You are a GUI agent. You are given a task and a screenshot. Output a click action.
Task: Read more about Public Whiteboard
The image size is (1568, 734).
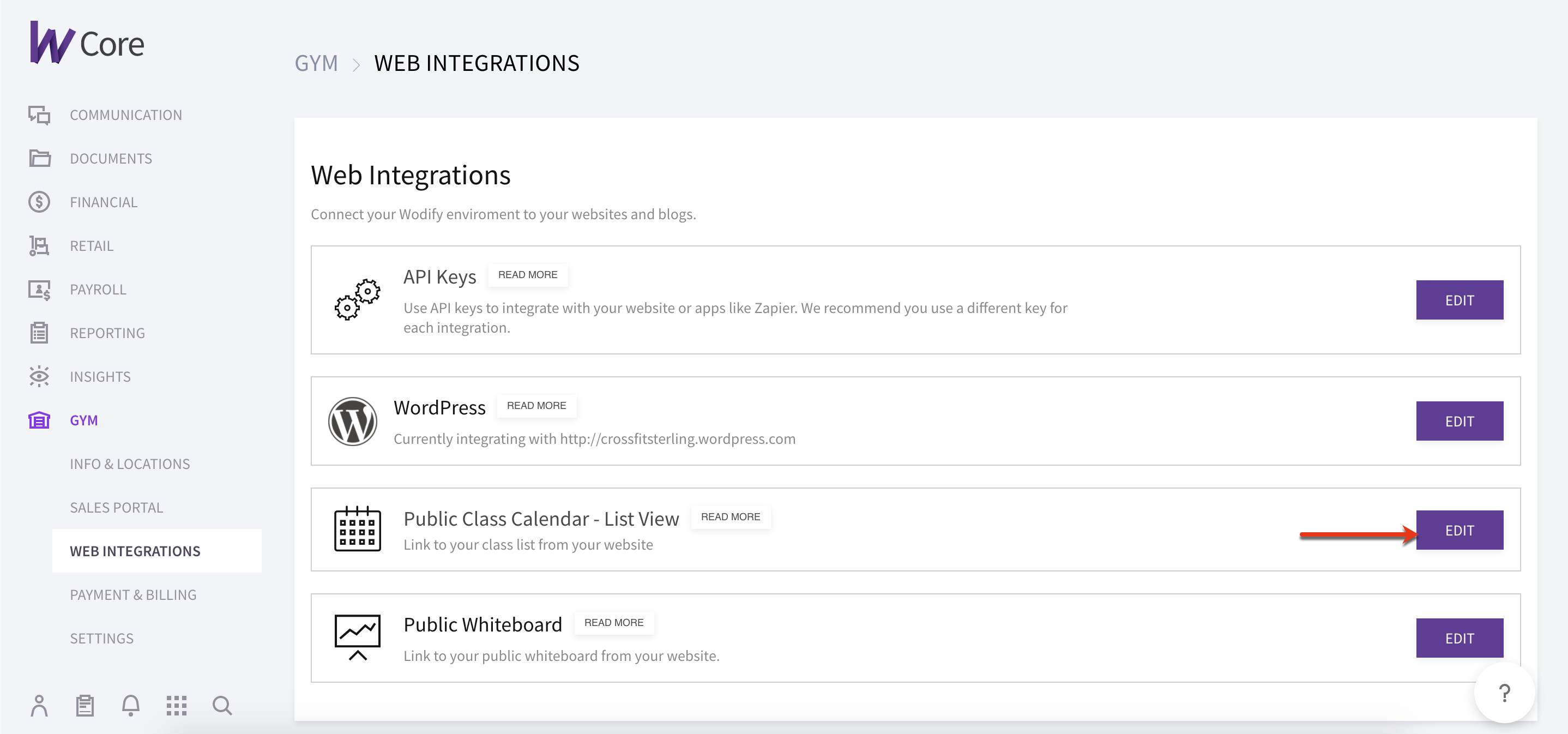tap(613, 623)
